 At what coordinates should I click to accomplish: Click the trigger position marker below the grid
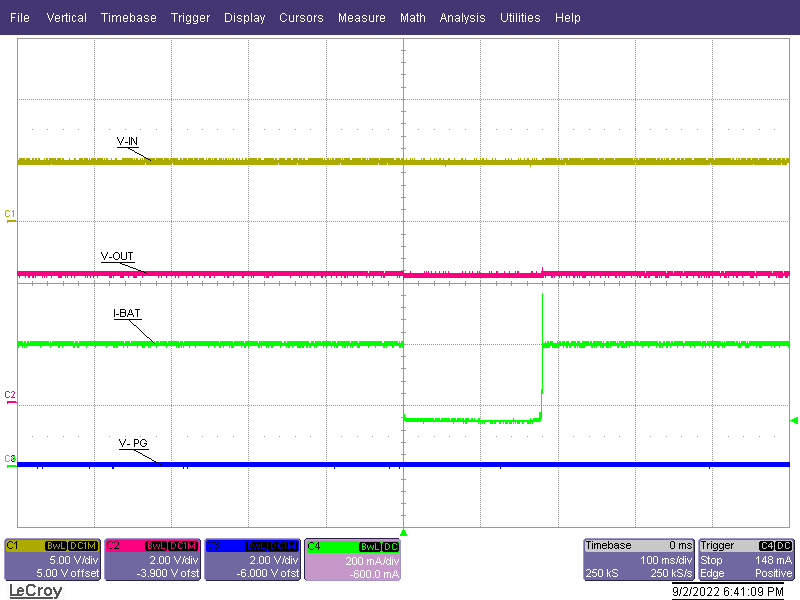tap(403, 533)
